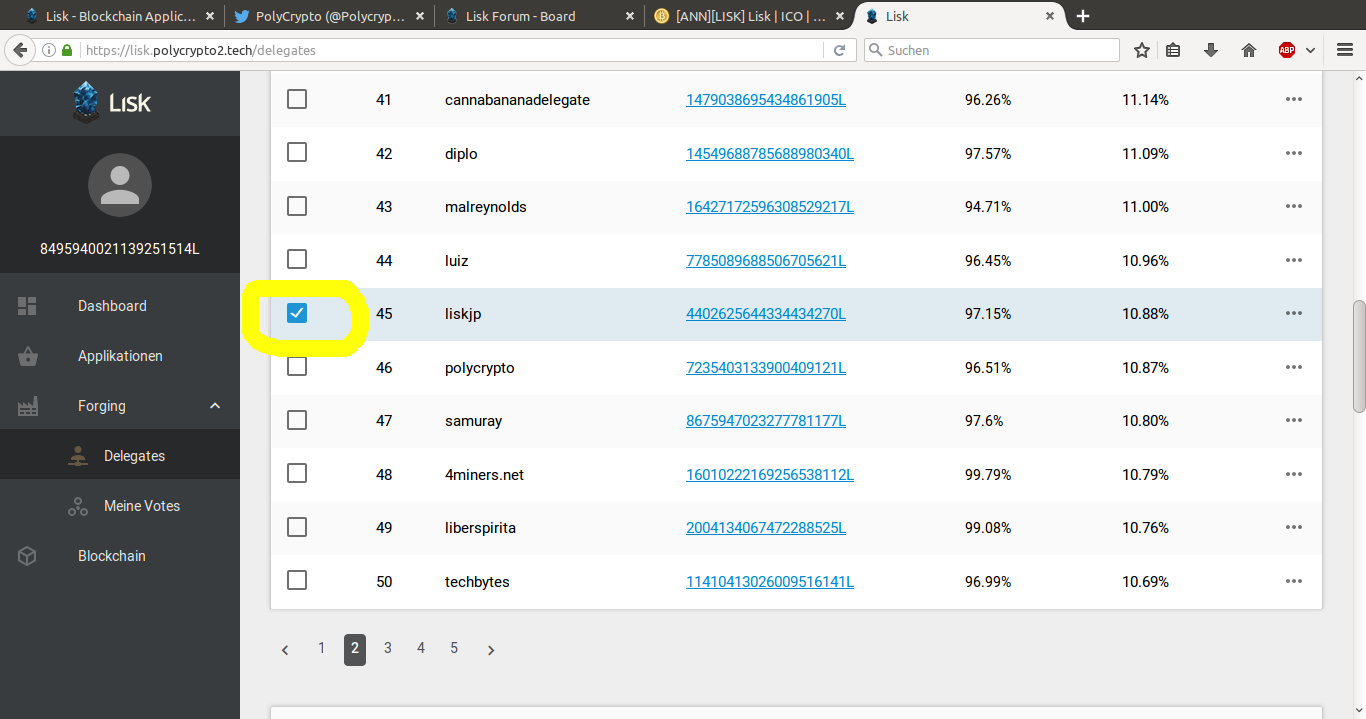Open address link 16010222169256538112L
The image size is (1366, 719).
[x=770, y=475]
